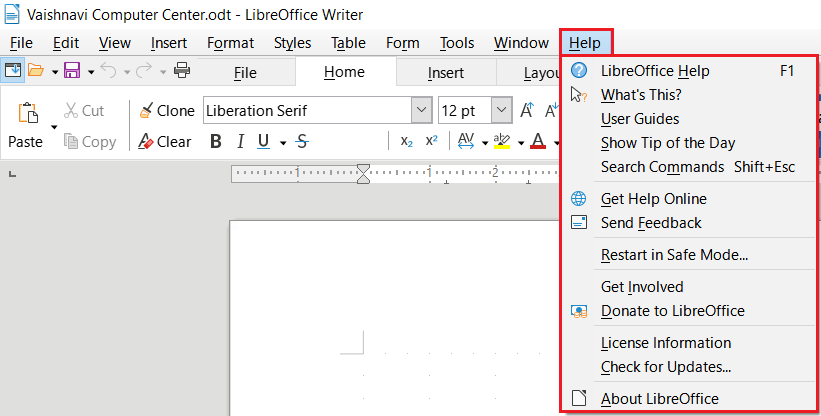Toggle underline formatting
821x416 pixels.
(263, 141)
